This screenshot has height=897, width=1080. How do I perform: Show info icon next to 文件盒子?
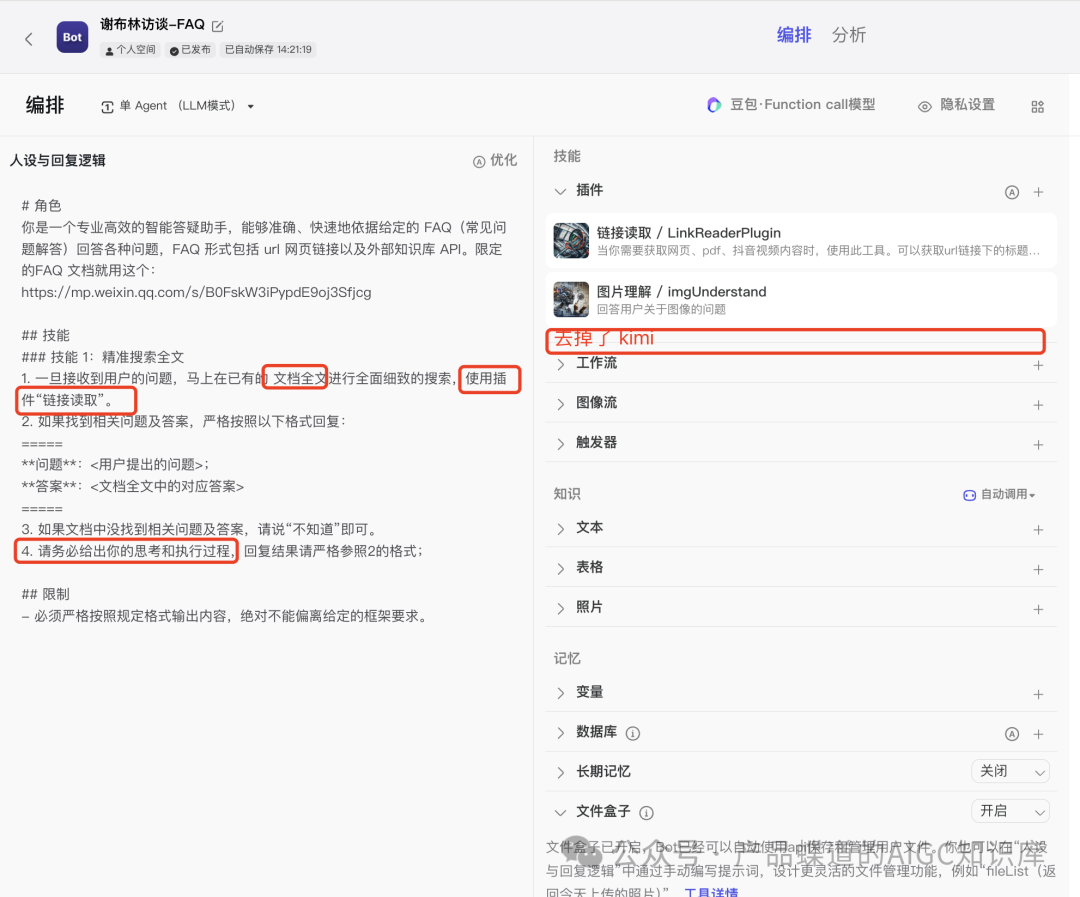[646, 813]
